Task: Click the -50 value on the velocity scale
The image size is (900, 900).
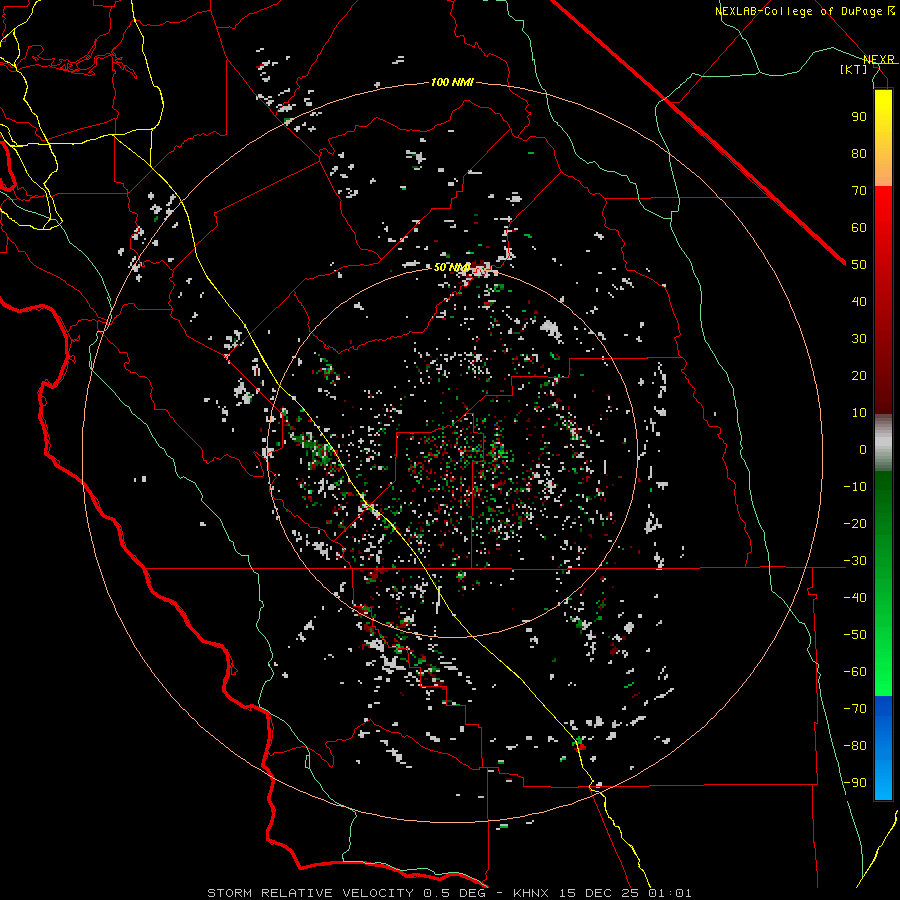Action: [855, 635]
